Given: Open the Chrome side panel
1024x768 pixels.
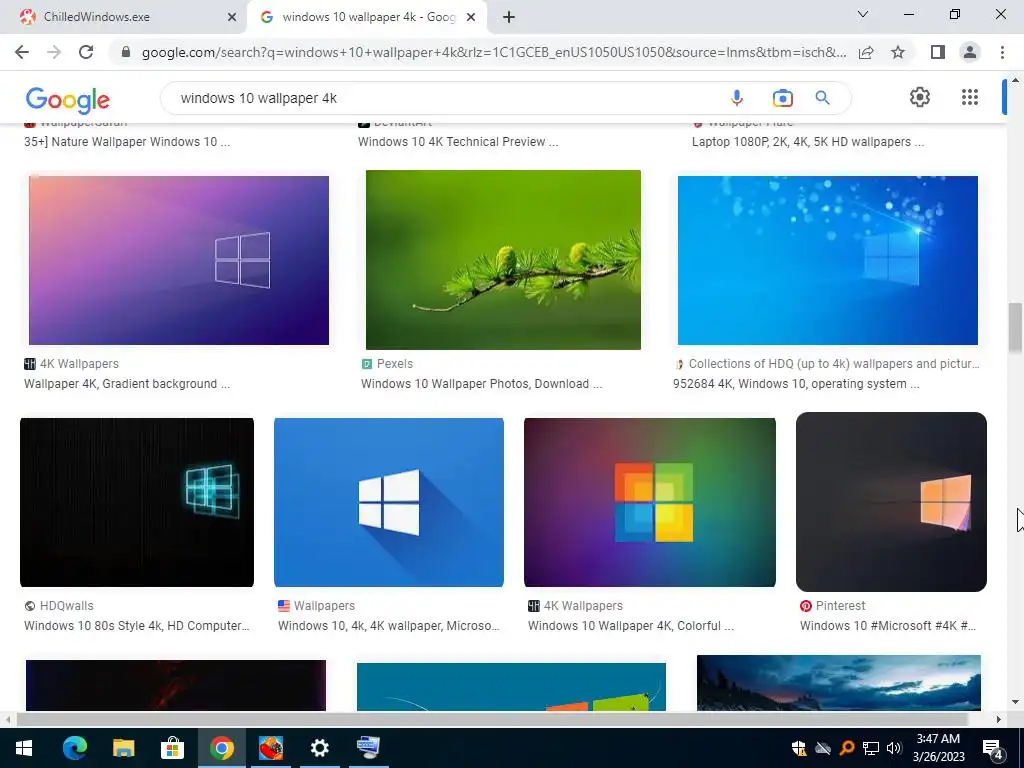Looking at the screenshot, I should [x=938, y=52].
